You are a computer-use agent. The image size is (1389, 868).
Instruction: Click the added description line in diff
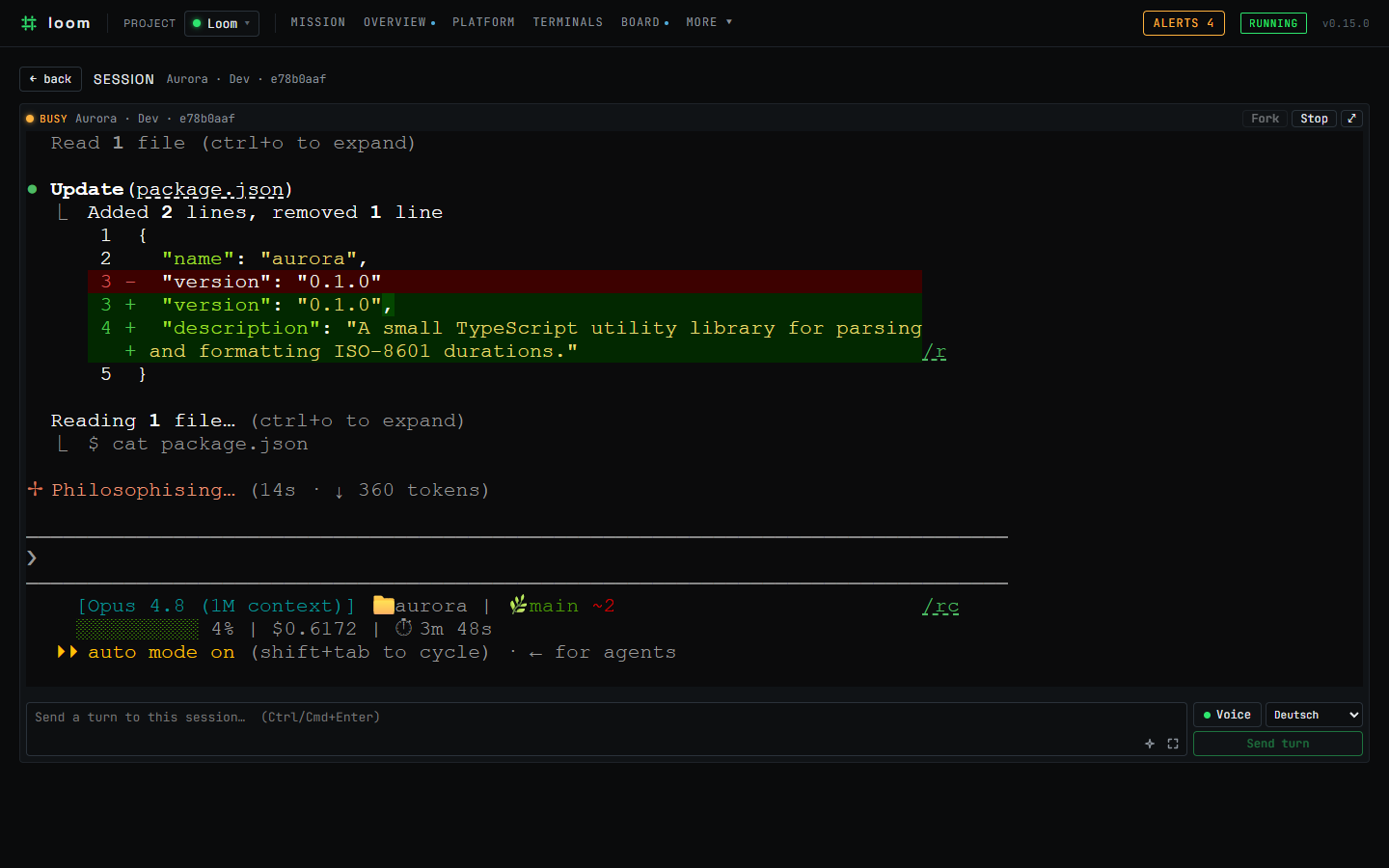click(x=504, y=328)
